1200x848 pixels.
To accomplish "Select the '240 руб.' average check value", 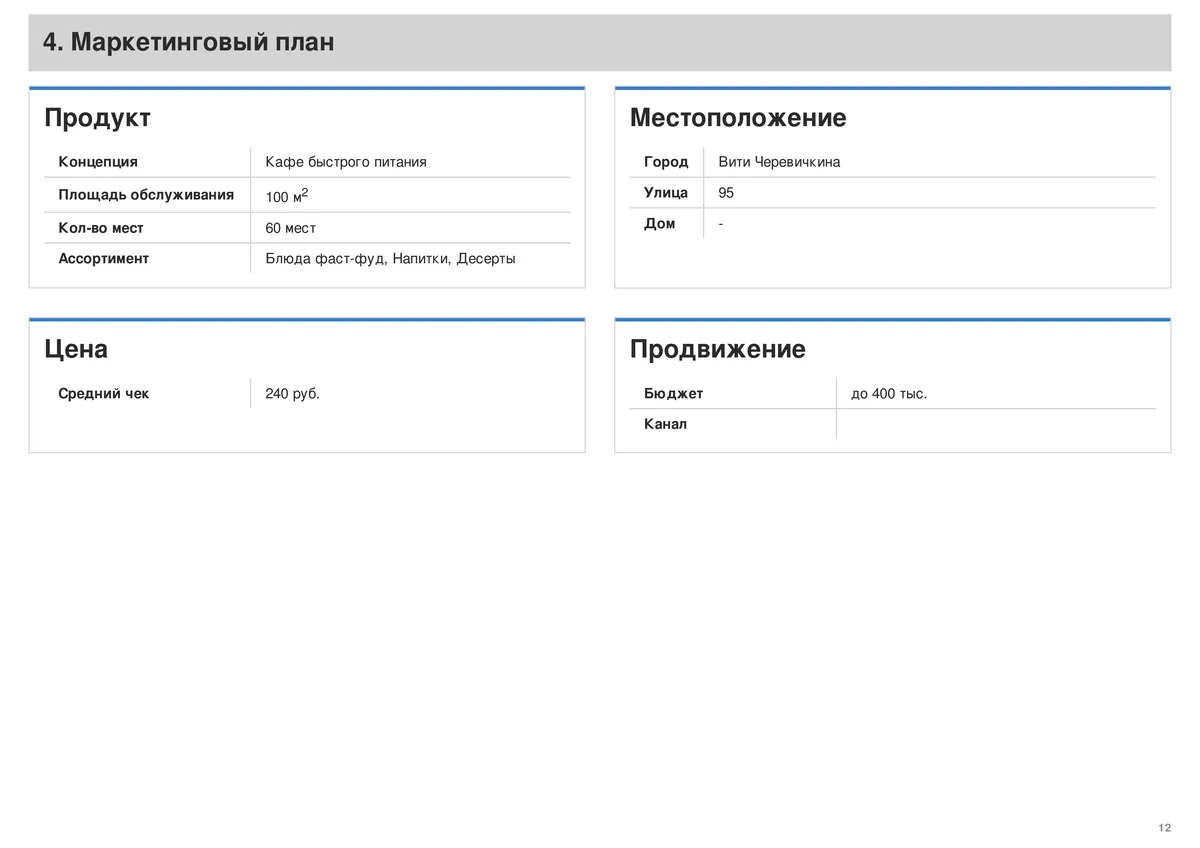I will 292,394.
